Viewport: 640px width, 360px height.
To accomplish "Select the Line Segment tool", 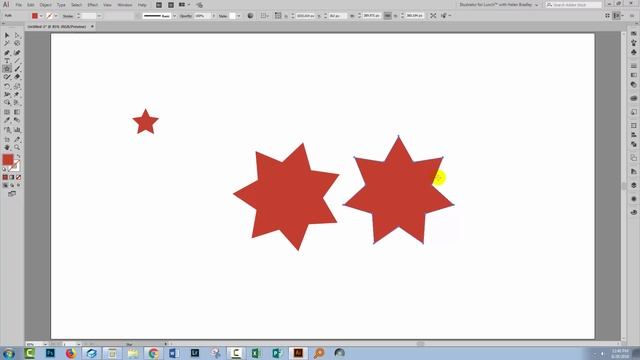I will pos(17,61).
